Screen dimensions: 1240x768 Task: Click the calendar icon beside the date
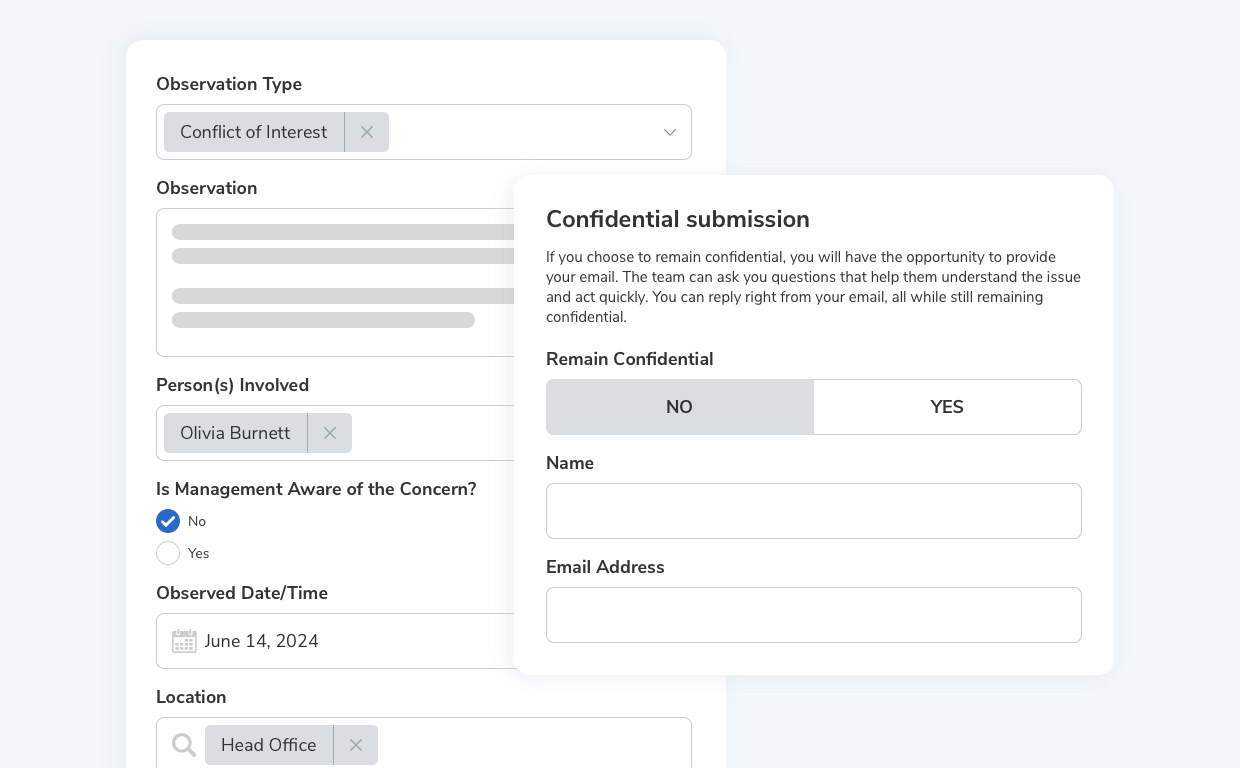point(184,641)
